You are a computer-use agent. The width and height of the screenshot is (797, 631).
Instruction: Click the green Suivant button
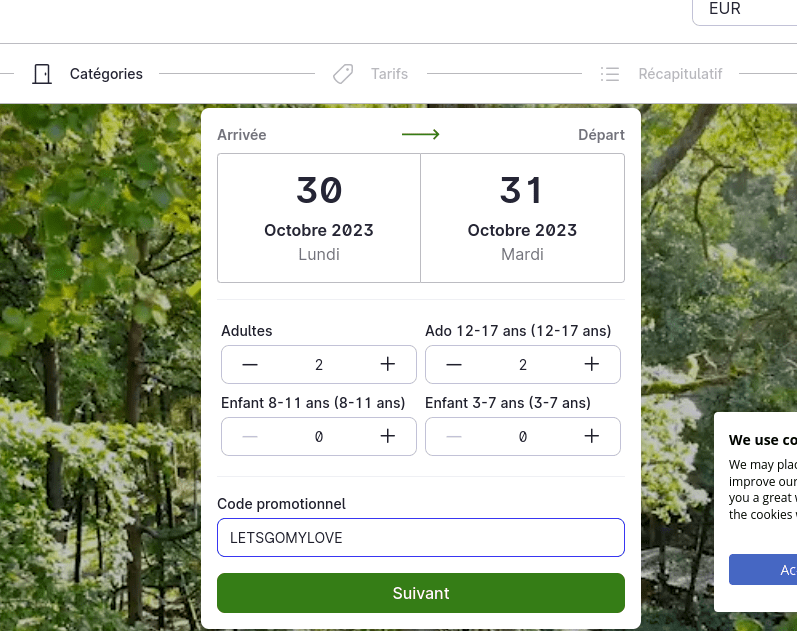421,593
